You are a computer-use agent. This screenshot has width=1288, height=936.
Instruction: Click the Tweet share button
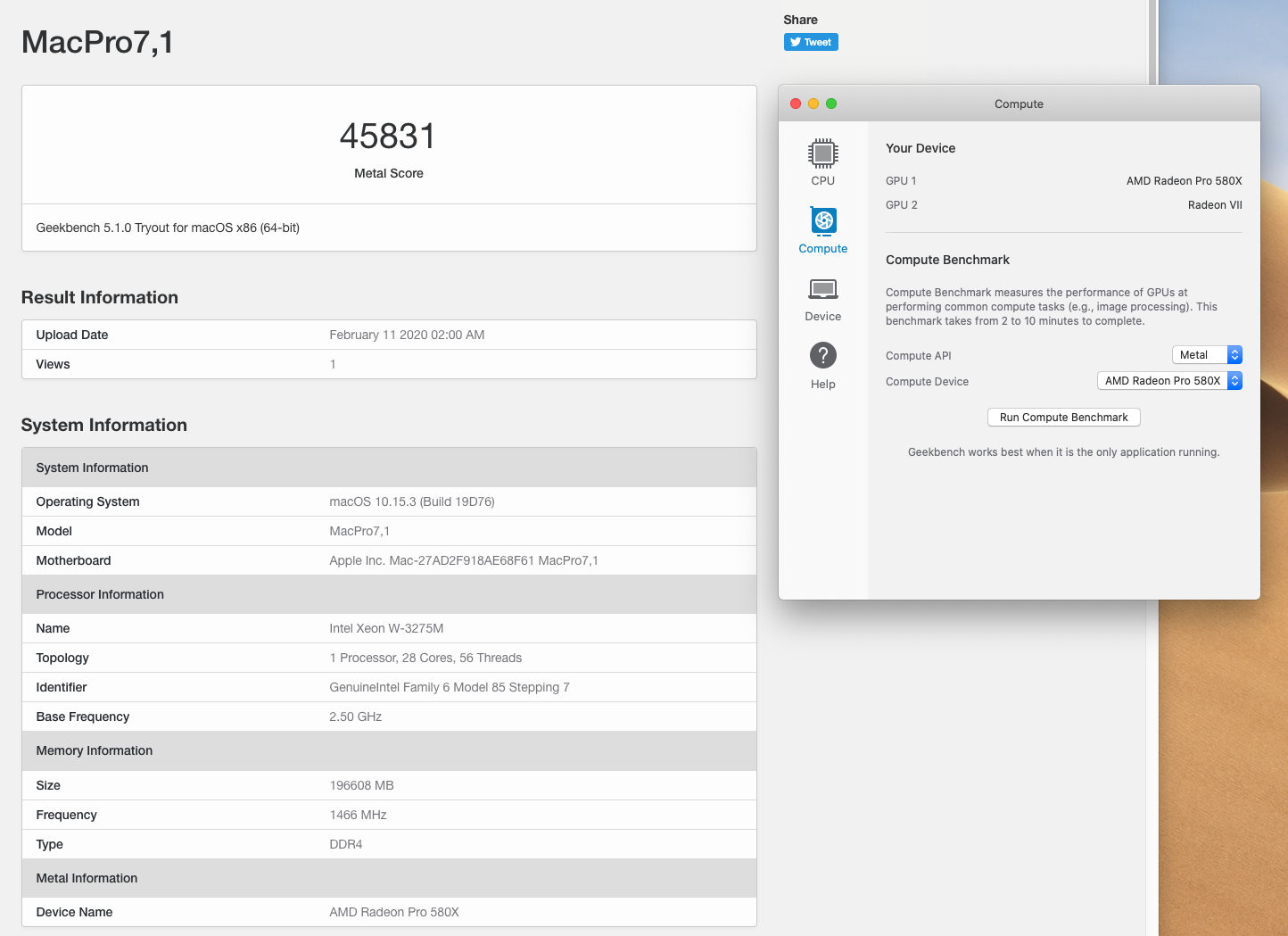tap(811, 42)
